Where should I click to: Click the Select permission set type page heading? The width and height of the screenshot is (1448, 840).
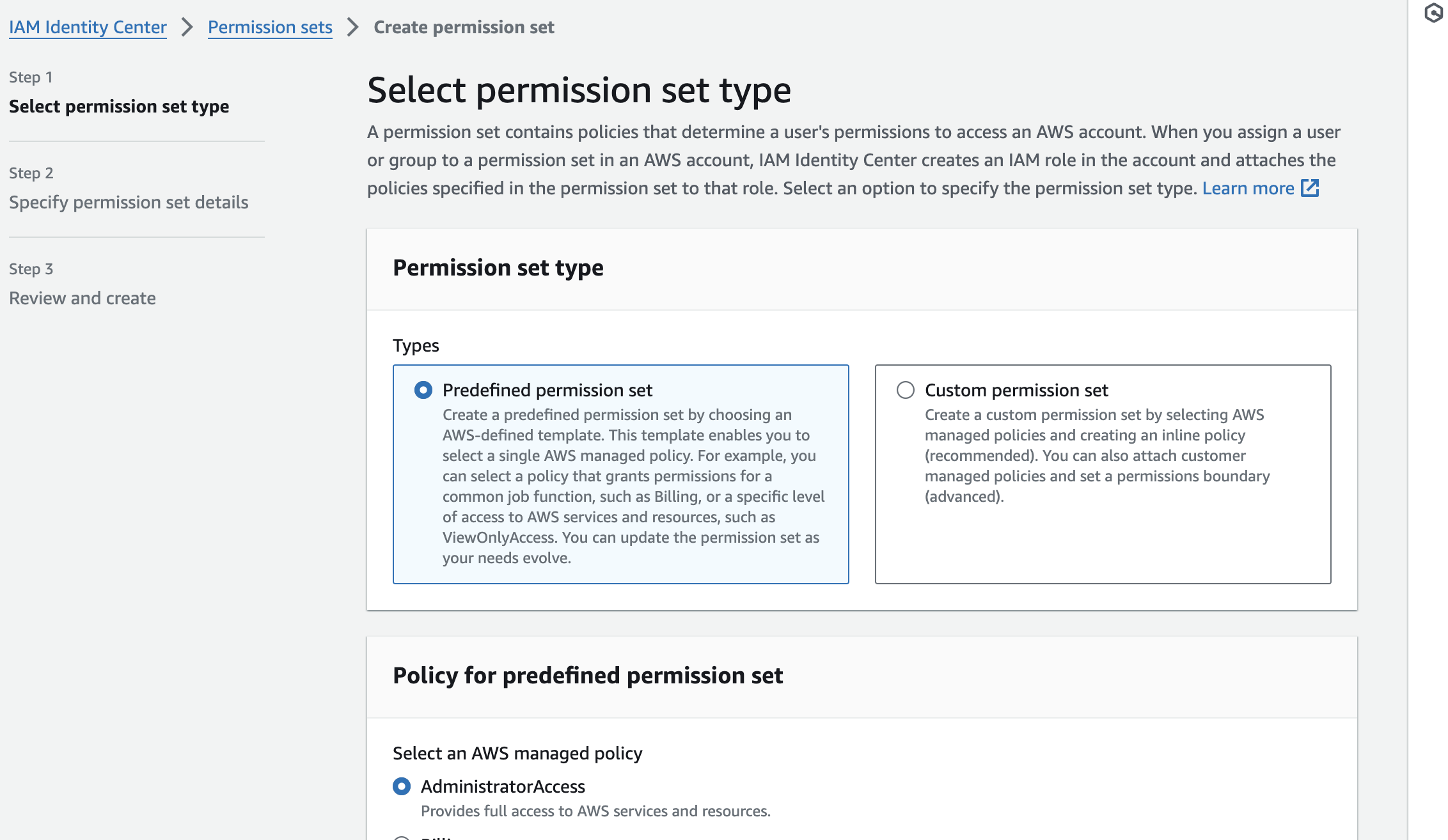(x=579, y=89)
